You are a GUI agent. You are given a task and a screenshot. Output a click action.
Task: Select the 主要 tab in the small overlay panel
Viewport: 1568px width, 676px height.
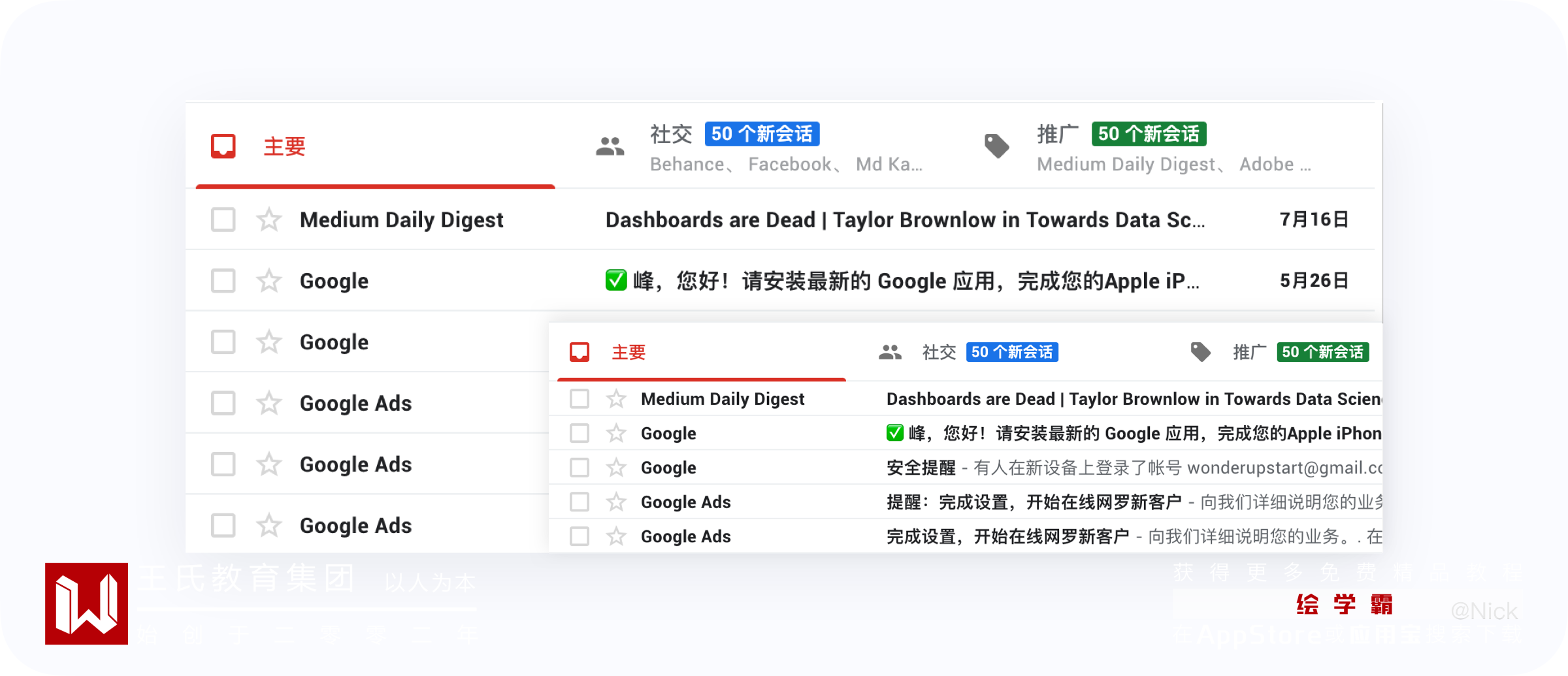click(702, 352)
